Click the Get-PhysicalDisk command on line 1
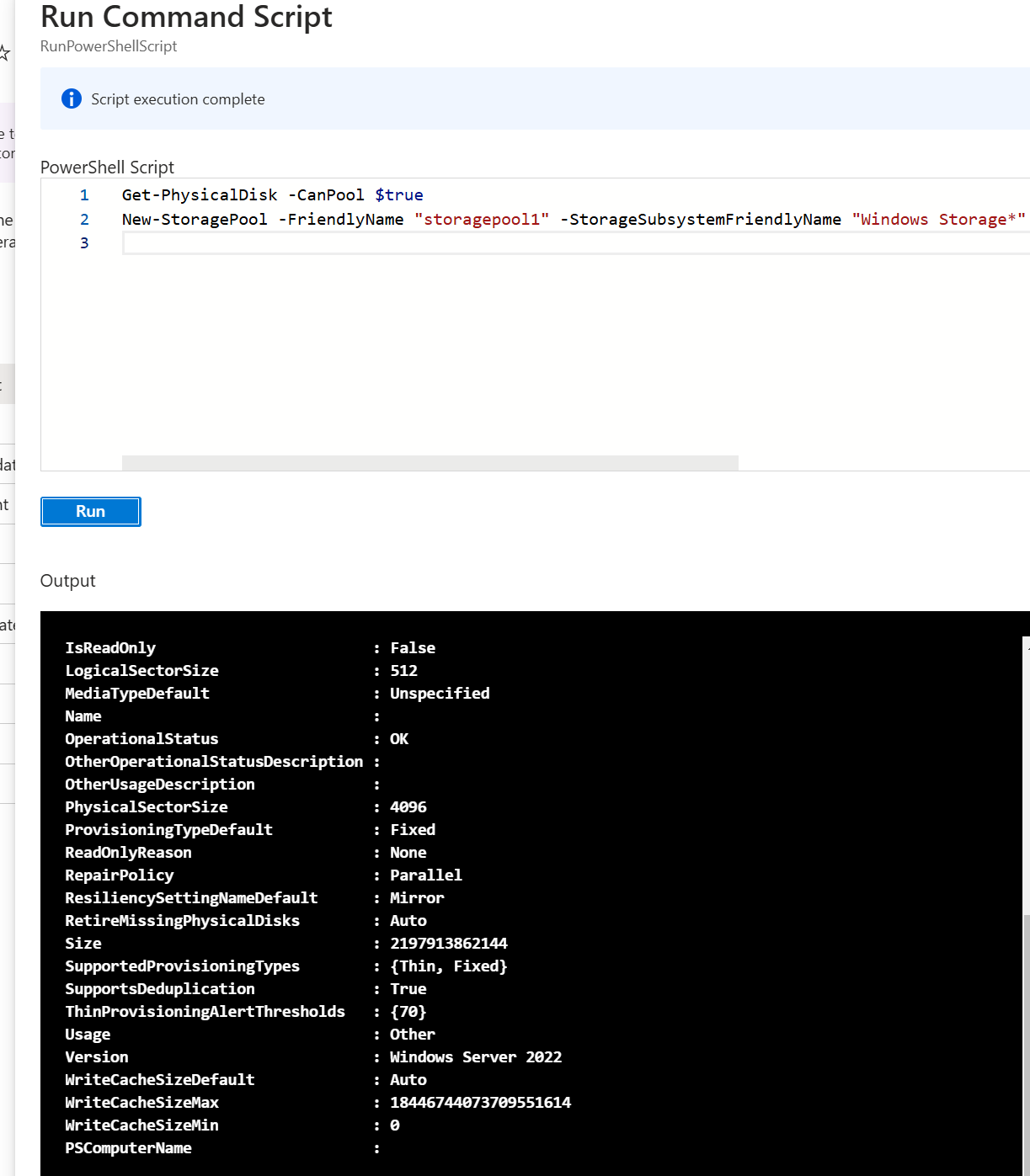Screen dimensions: 1030x1176 [x=200, y=195]
